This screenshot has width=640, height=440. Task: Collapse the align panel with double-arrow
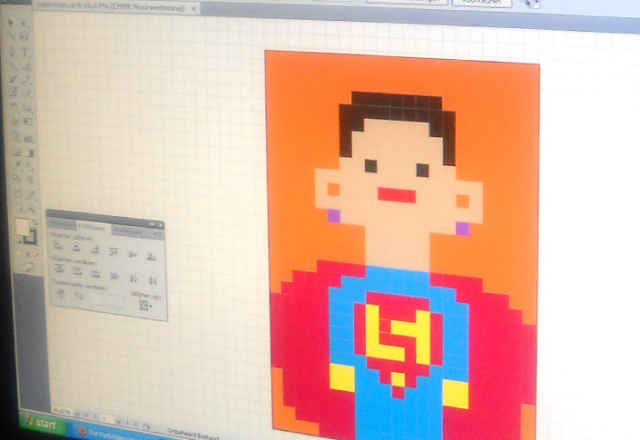click(151, 224)
